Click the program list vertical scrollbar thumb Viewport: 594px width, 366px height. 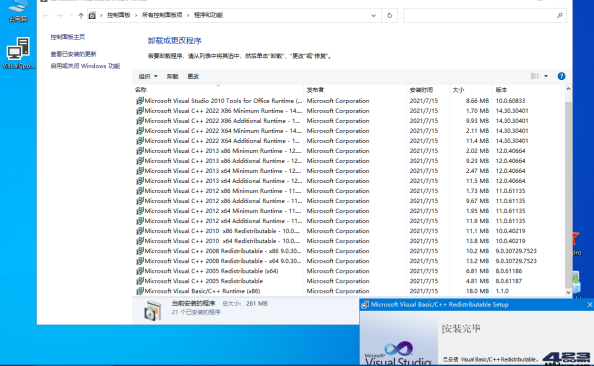point(568,194)
